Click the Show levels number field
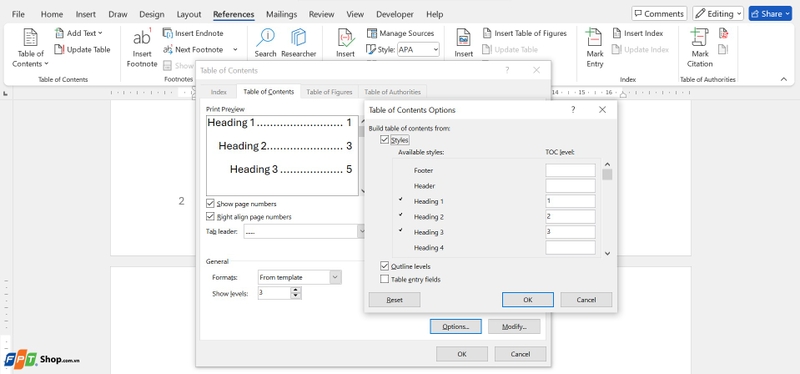The image size is (800, 374). point(274,293)
